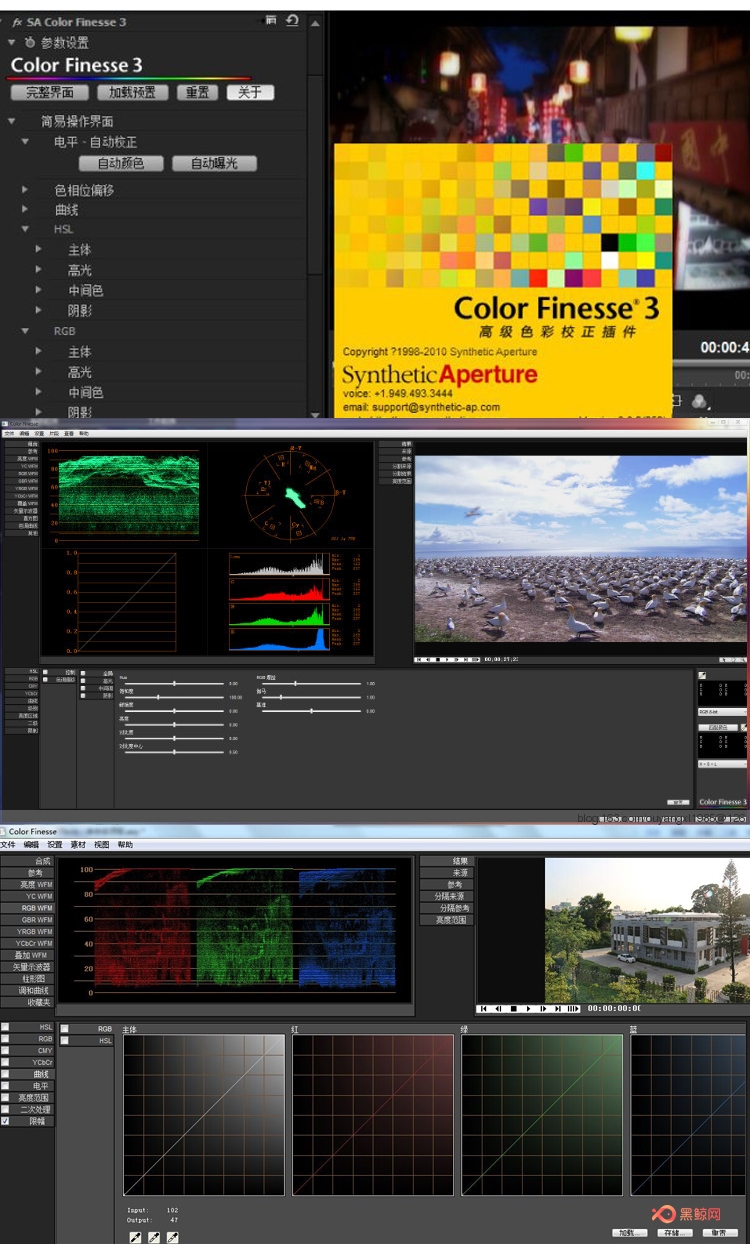Click the fx icon of SA Color Finesse 3
The height and width of the screenshot is (1254, 750).
(17, 21)
